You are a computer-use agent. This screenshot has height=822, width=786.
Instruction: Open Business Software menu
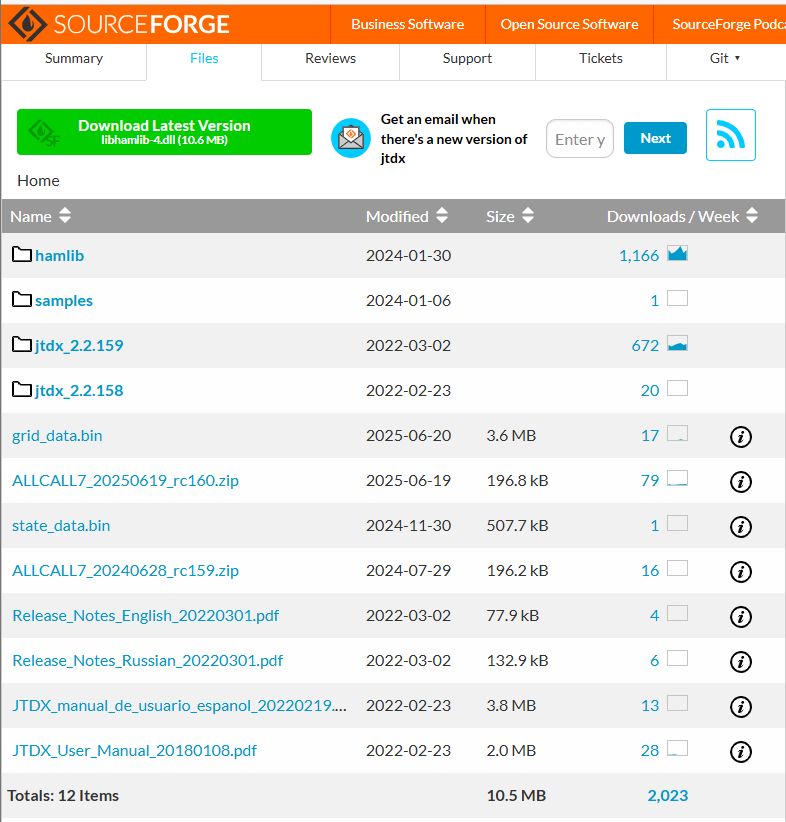click(407, 24)
